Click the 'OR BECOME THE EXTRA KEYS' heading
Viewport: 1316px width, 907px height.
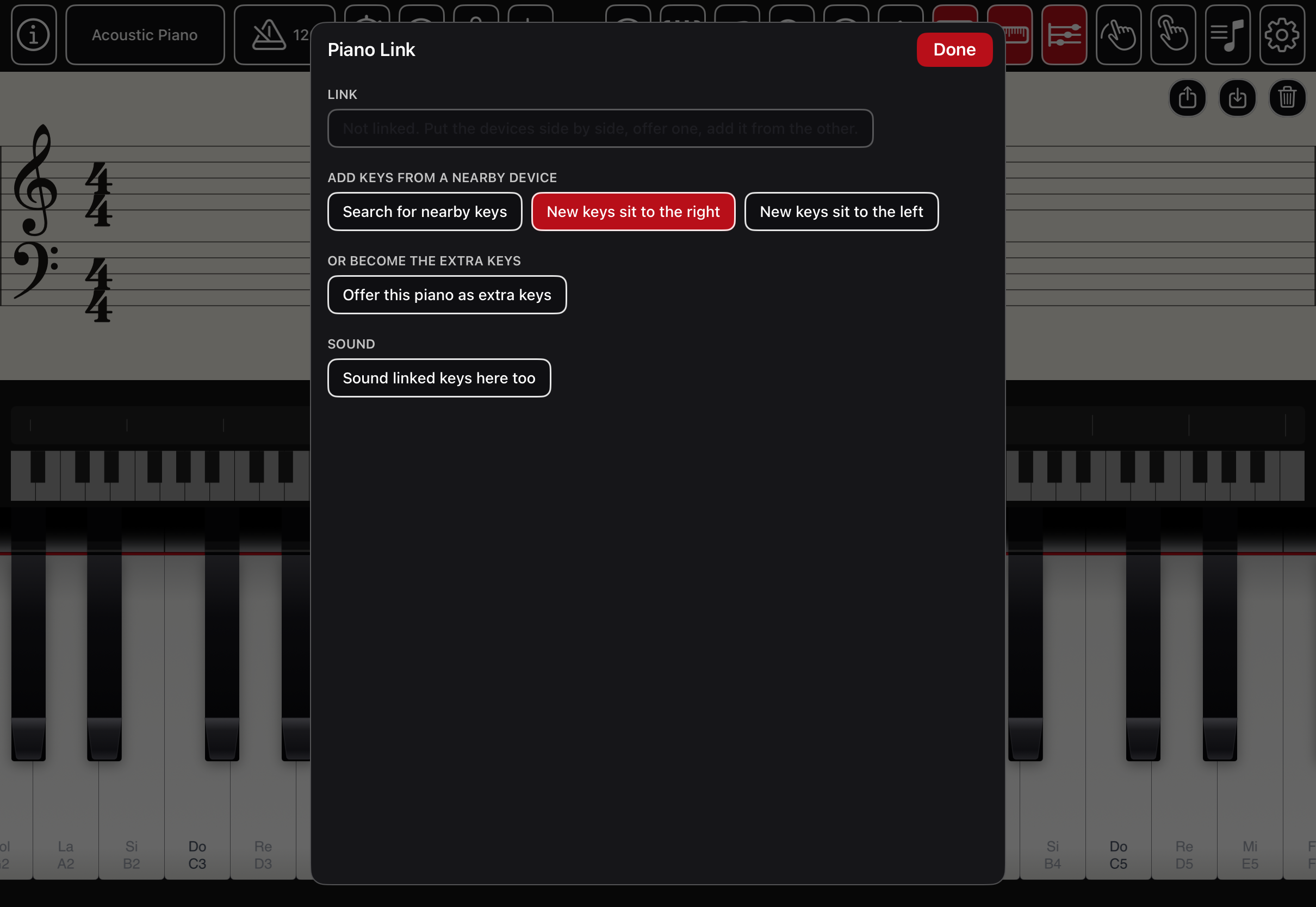(x=424, y=261)
